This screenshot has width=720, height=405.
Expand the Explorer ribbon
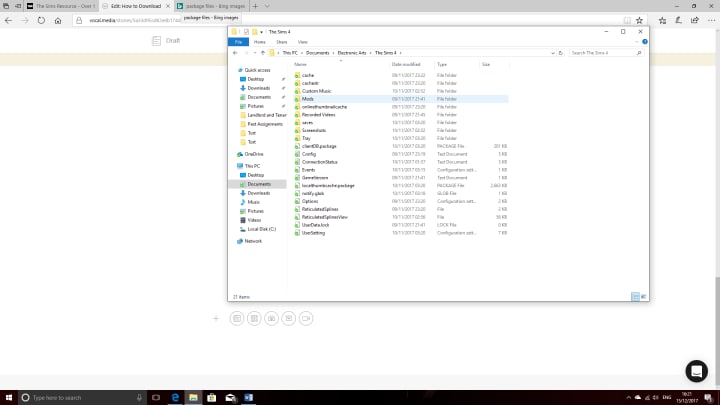pos(636,42)
